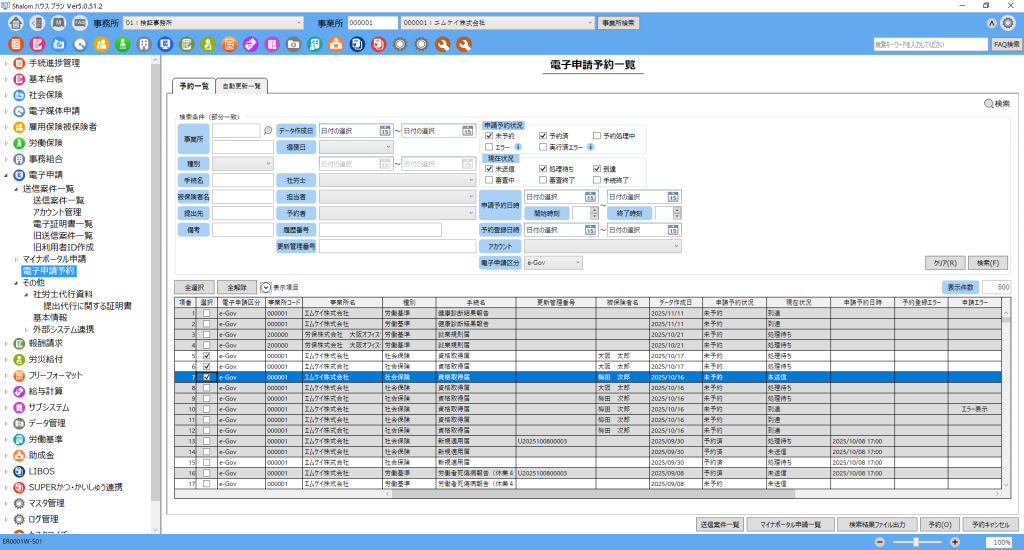Switch to the 自動更新一覧 tab
The width and height of the screenshot is (1024, 550).
pos(241,86)
